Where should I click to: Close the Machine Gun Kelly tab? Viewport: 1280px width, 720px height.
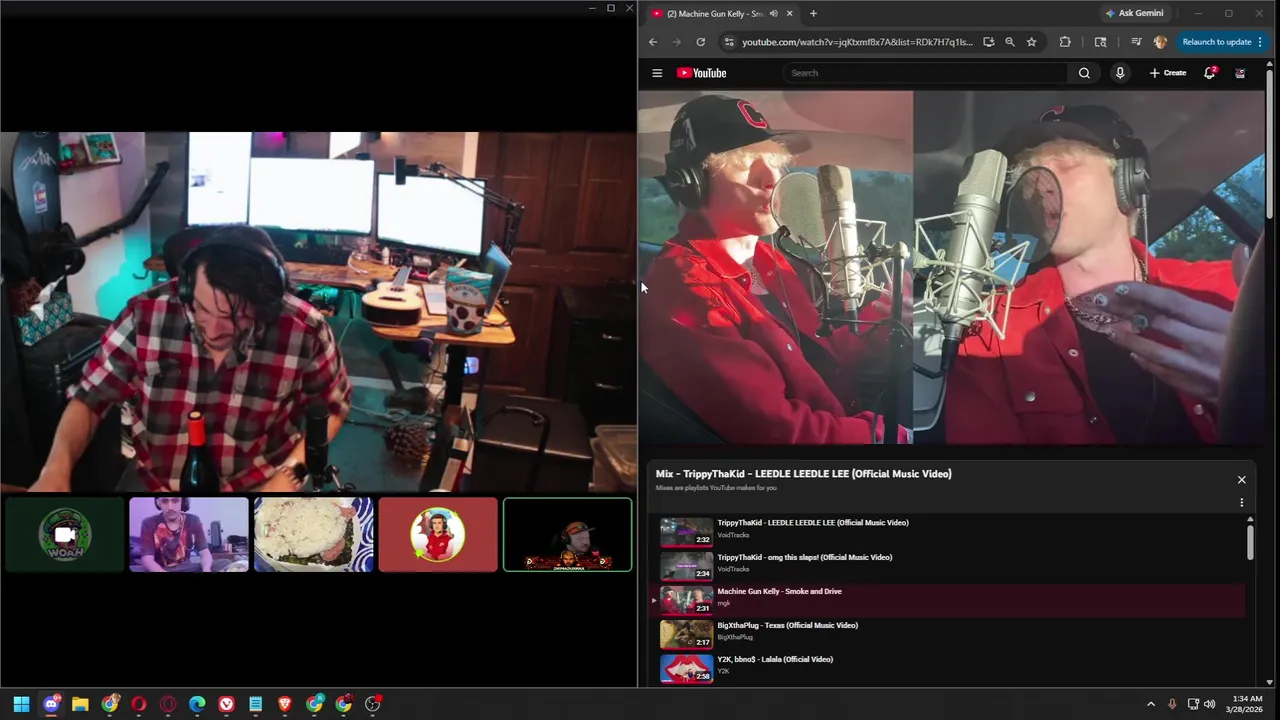tap(789, 14)
